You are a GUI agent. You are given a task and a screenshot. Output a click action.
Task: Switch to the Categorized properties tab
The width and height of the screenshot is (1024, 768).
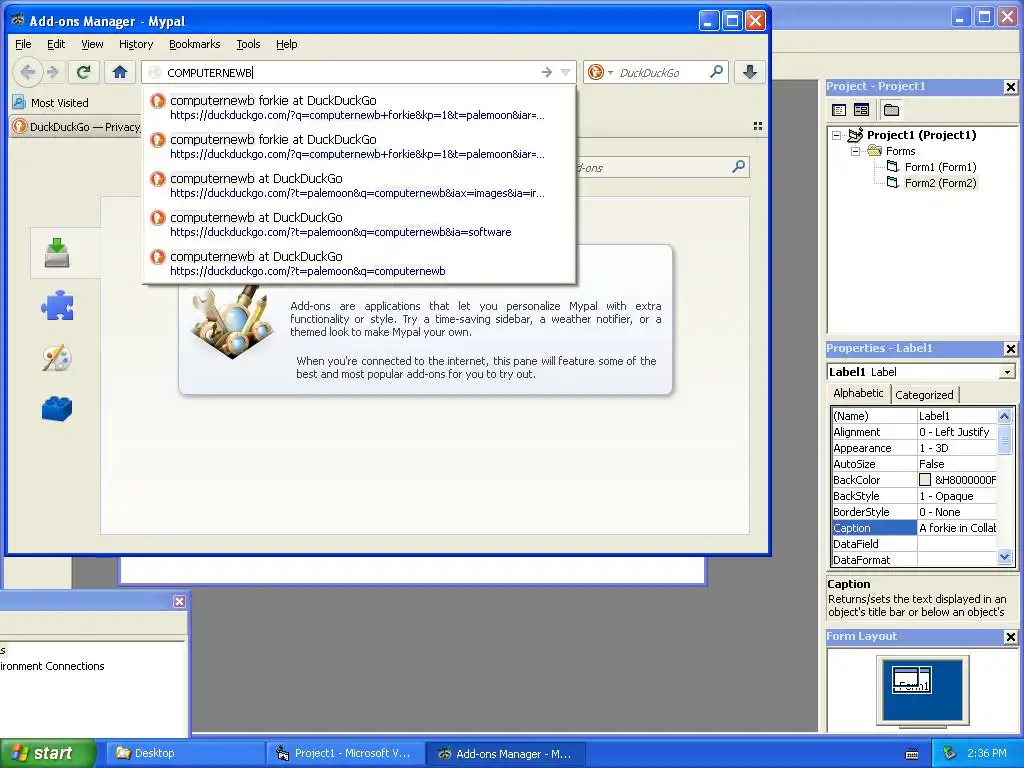point(924,394)
